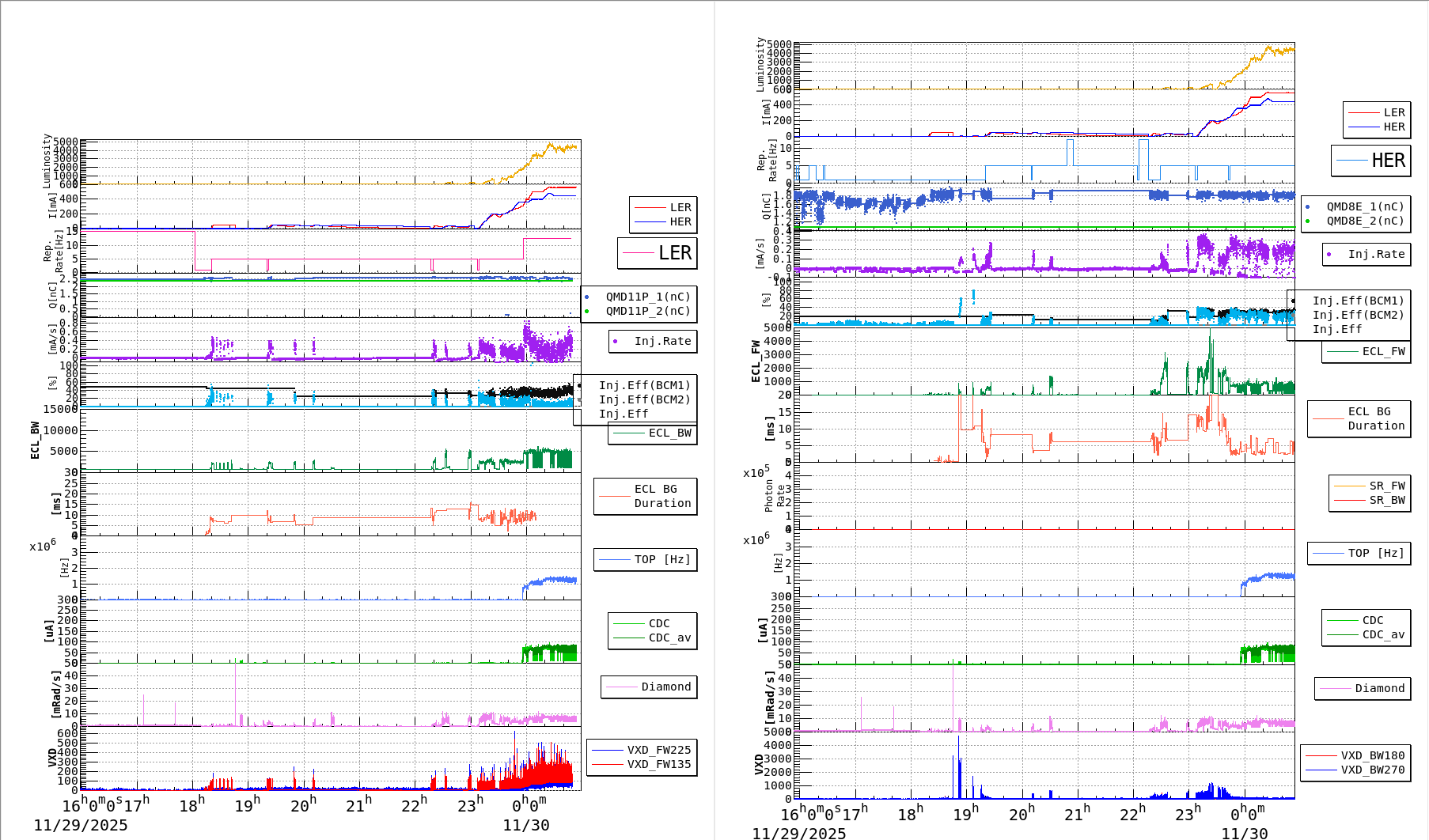The image size is (1429, 840).
Task: Select the SR_BW red legend entry
Action: pyautogui.click(x=1386, y=500)
